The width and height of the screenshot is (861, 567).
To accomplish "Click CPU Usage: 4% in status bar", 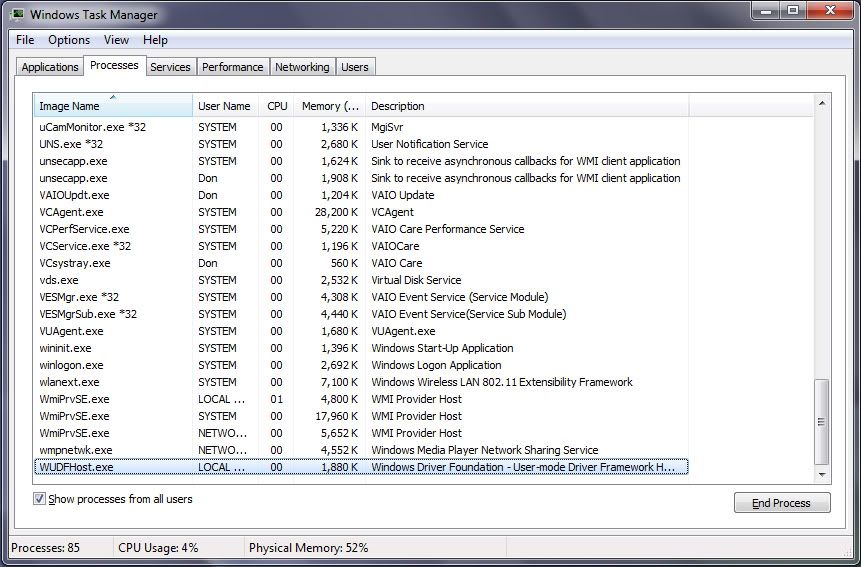I will [158, 548].
